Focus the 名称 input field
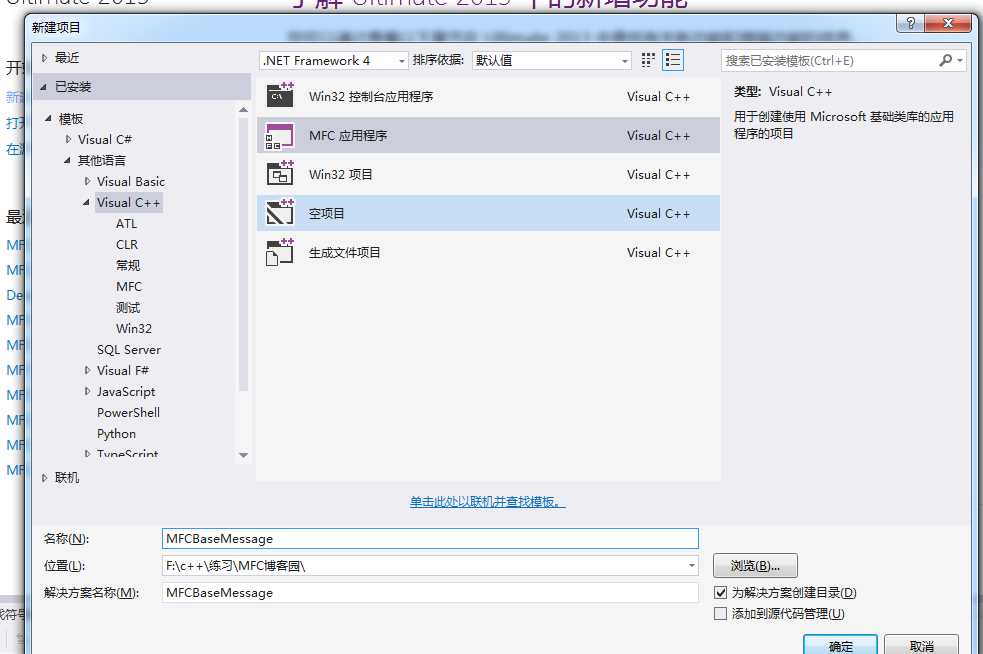The width and height of the screenshot is (983, 654). point(430,539)
